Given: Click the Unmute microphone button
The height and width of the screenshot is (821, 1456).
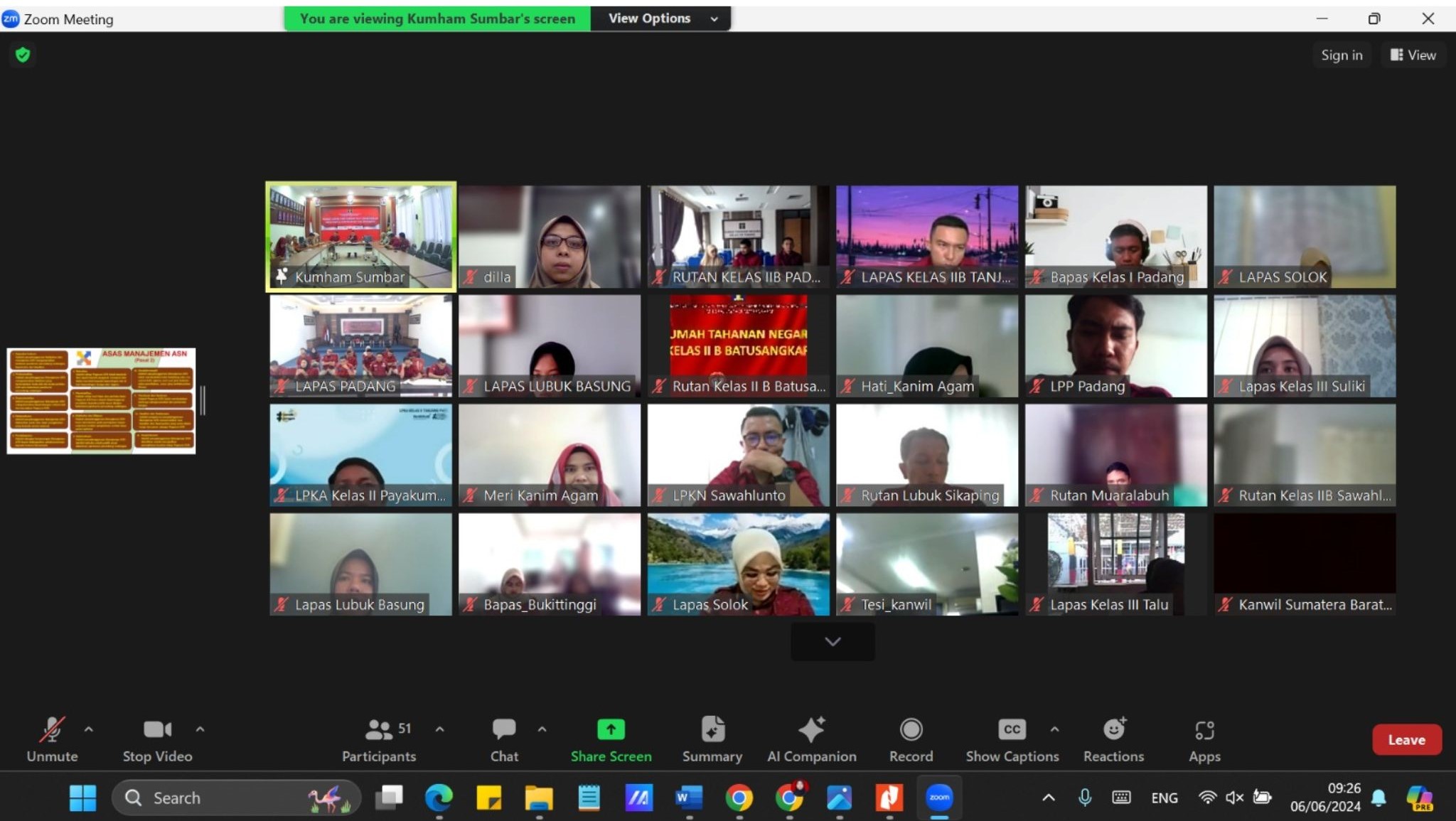Looking at the screenshot, I should coord(52,739).
